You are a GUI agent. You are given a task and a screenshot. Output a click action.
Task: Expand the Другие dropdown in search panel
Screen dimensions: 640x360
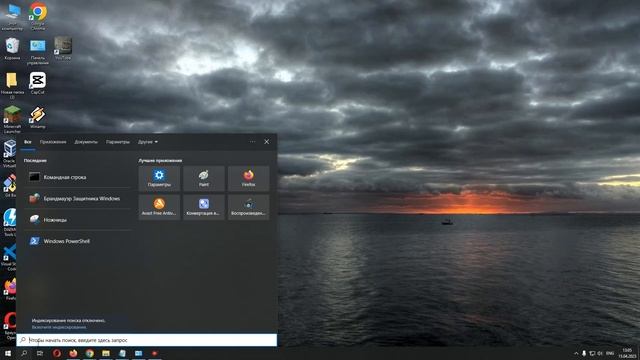[x=148, y=142]
